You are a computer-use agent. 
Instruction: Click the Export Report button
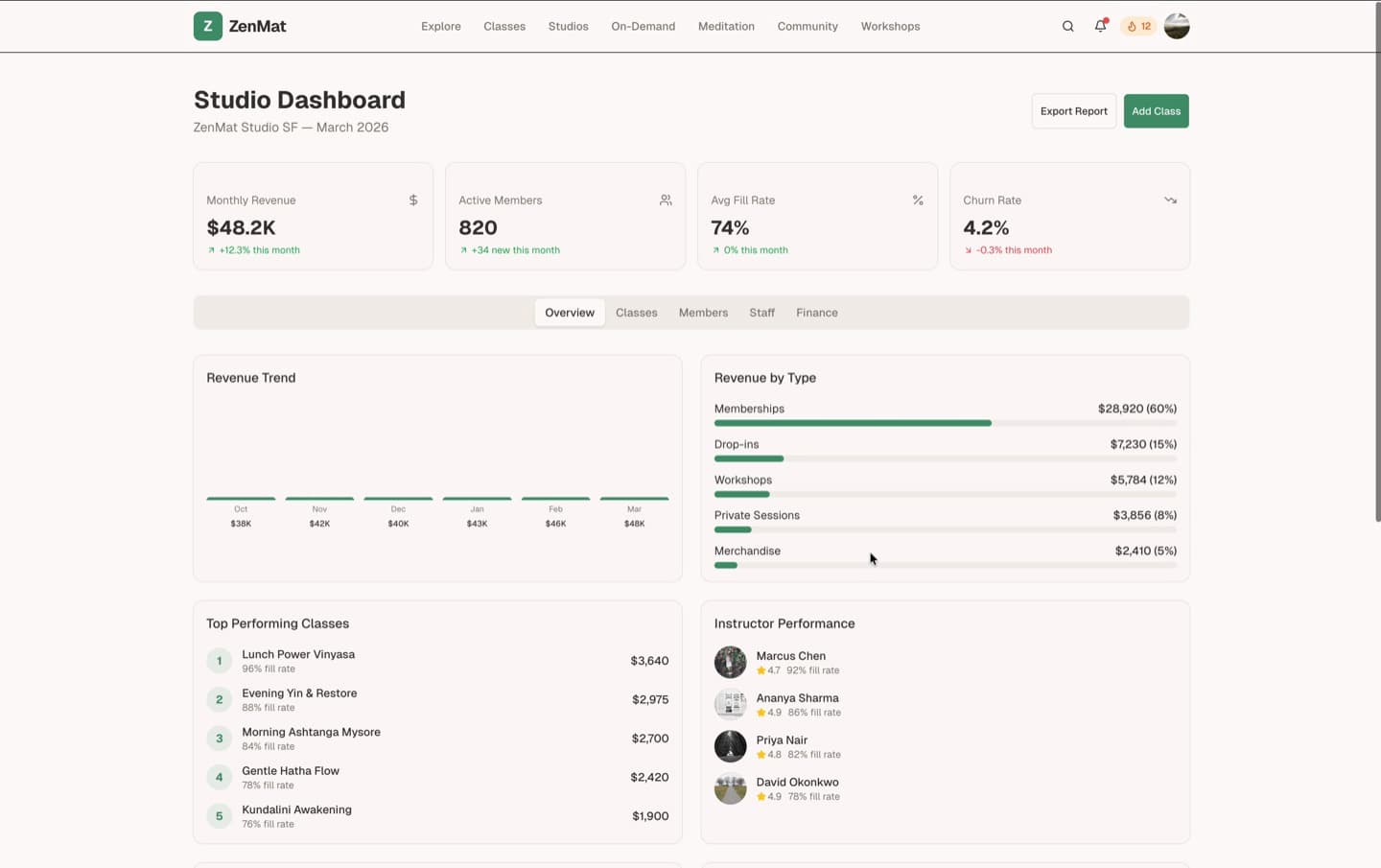click(x=1074, y=111)
